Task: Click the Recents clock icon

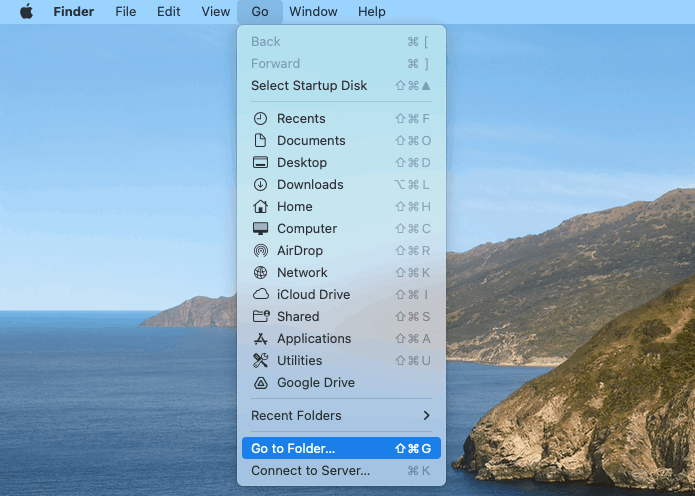Action: point(260,118)
